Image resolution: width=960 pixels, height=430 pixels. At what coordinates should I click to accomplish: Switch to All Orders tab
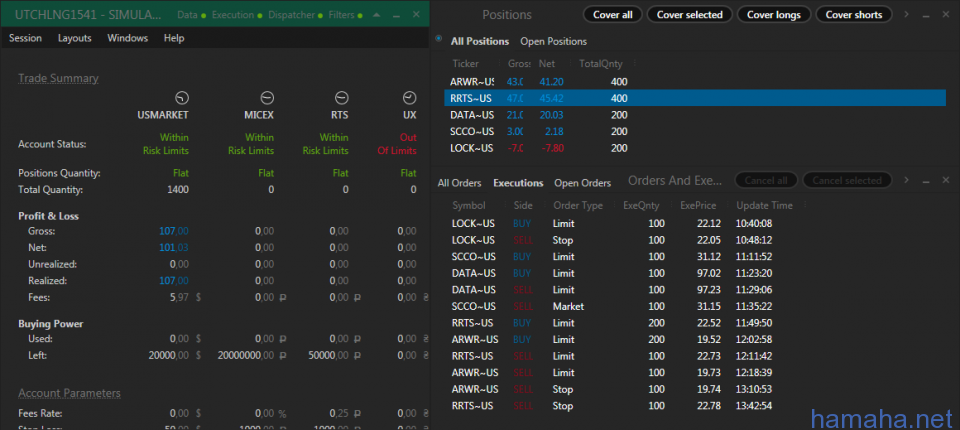click(459, 183)
